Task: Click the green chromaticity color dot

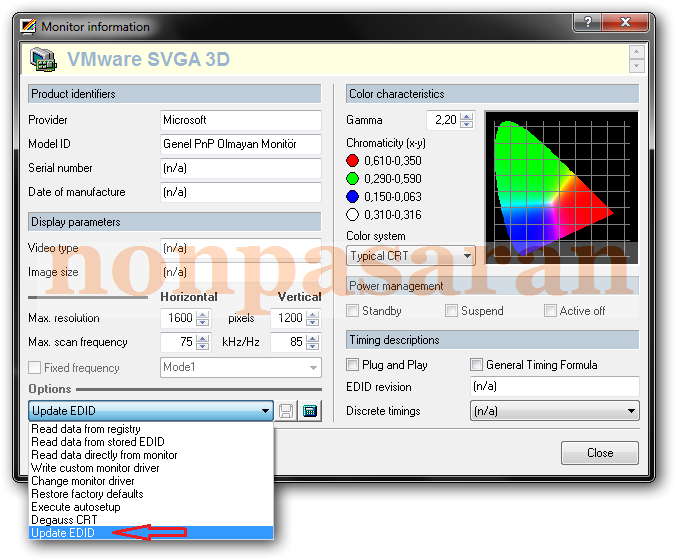Action: (x=352, y=178)
